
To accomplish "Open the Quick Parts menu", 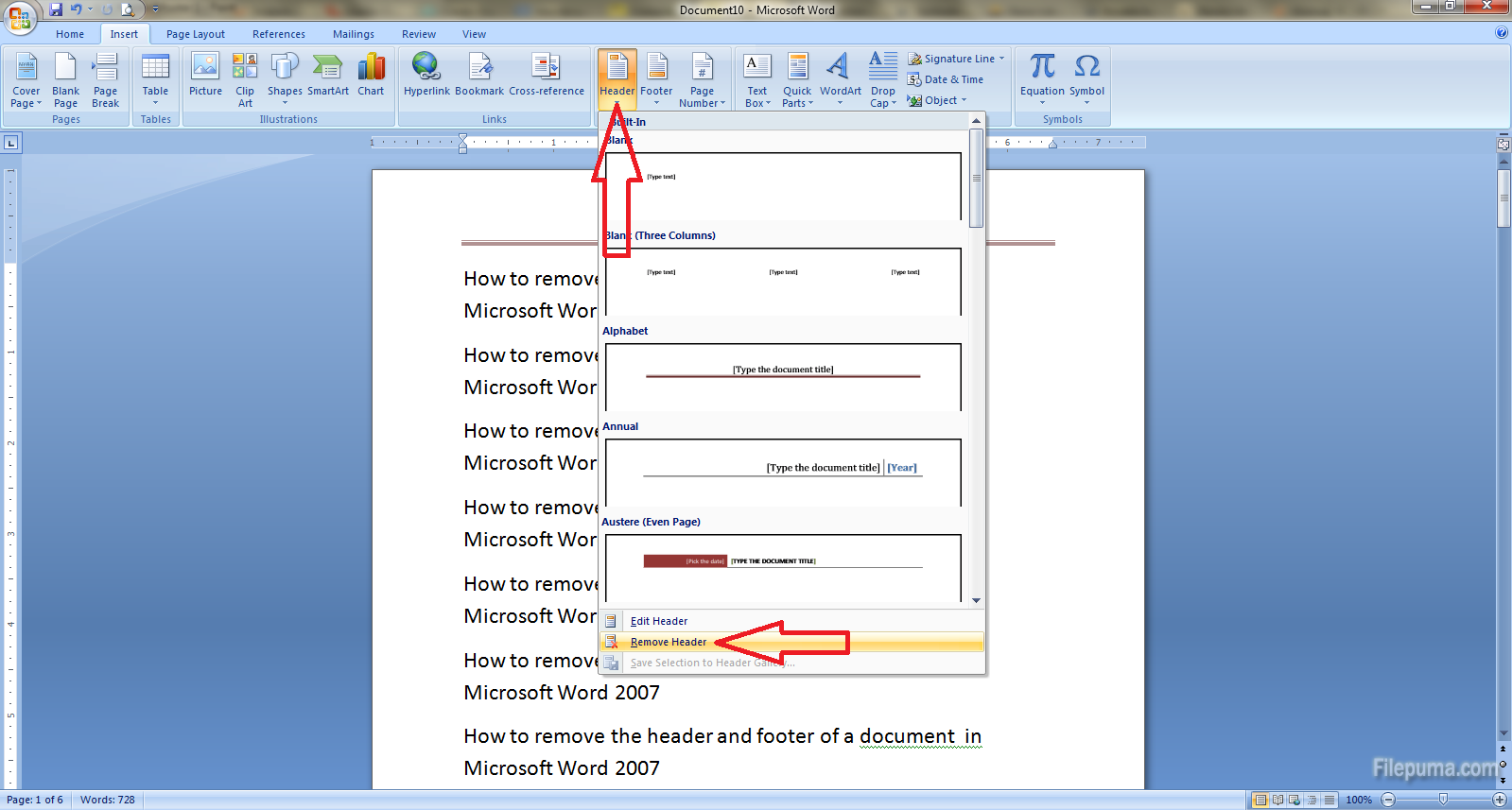I will (797, 80).
